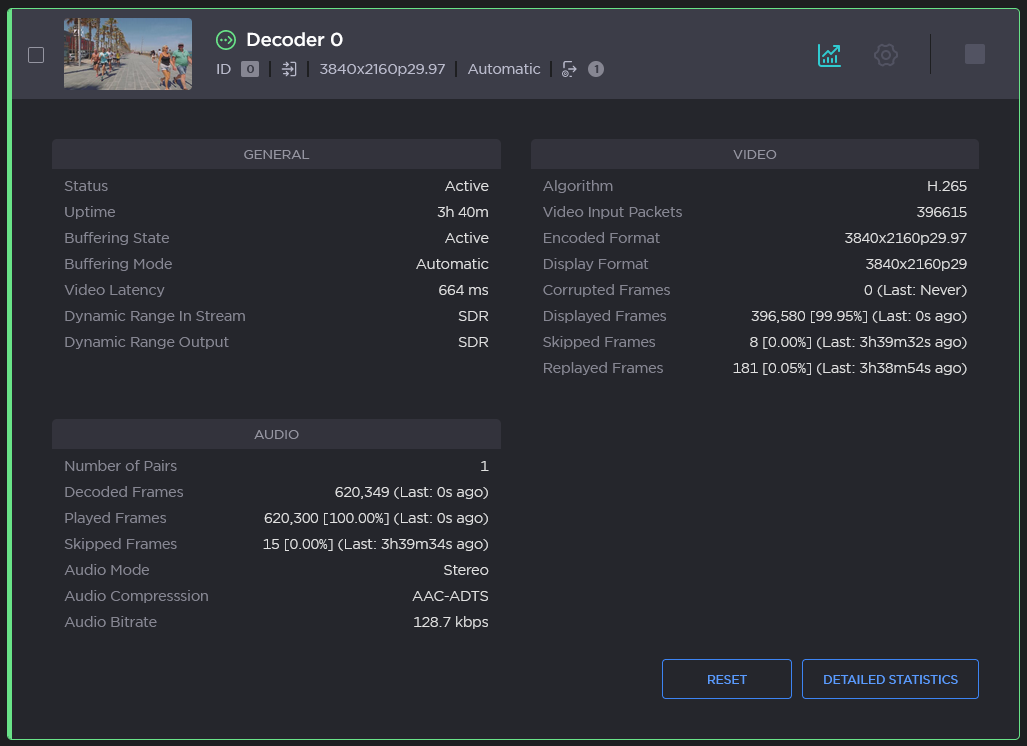The image size is (1027, 746).
Task: Click the ID badge showing 0
Action: (250, 69)
